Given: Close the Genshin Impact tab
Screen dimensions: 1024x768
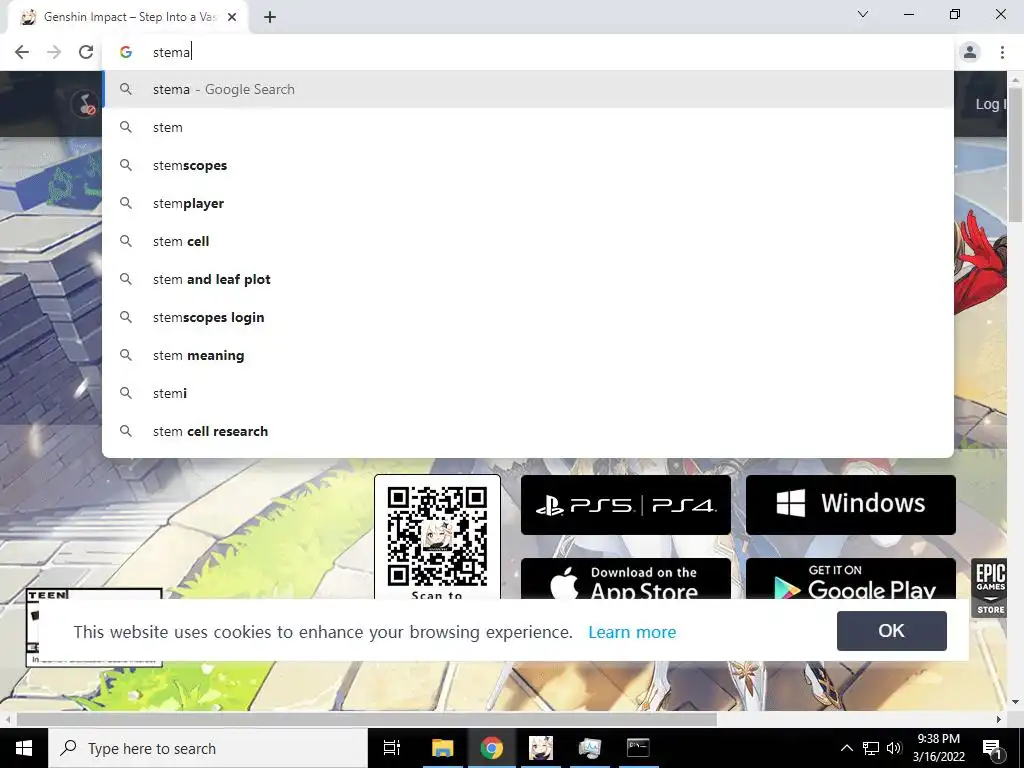Looking at the screenshot, I should click(x=232, y=17).
